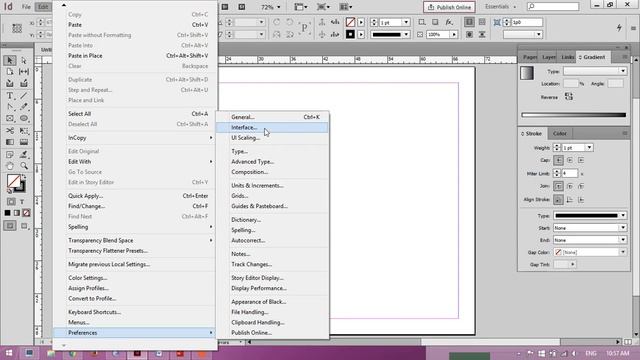
Task: Select the Page tool
Action: click(10, 72)
